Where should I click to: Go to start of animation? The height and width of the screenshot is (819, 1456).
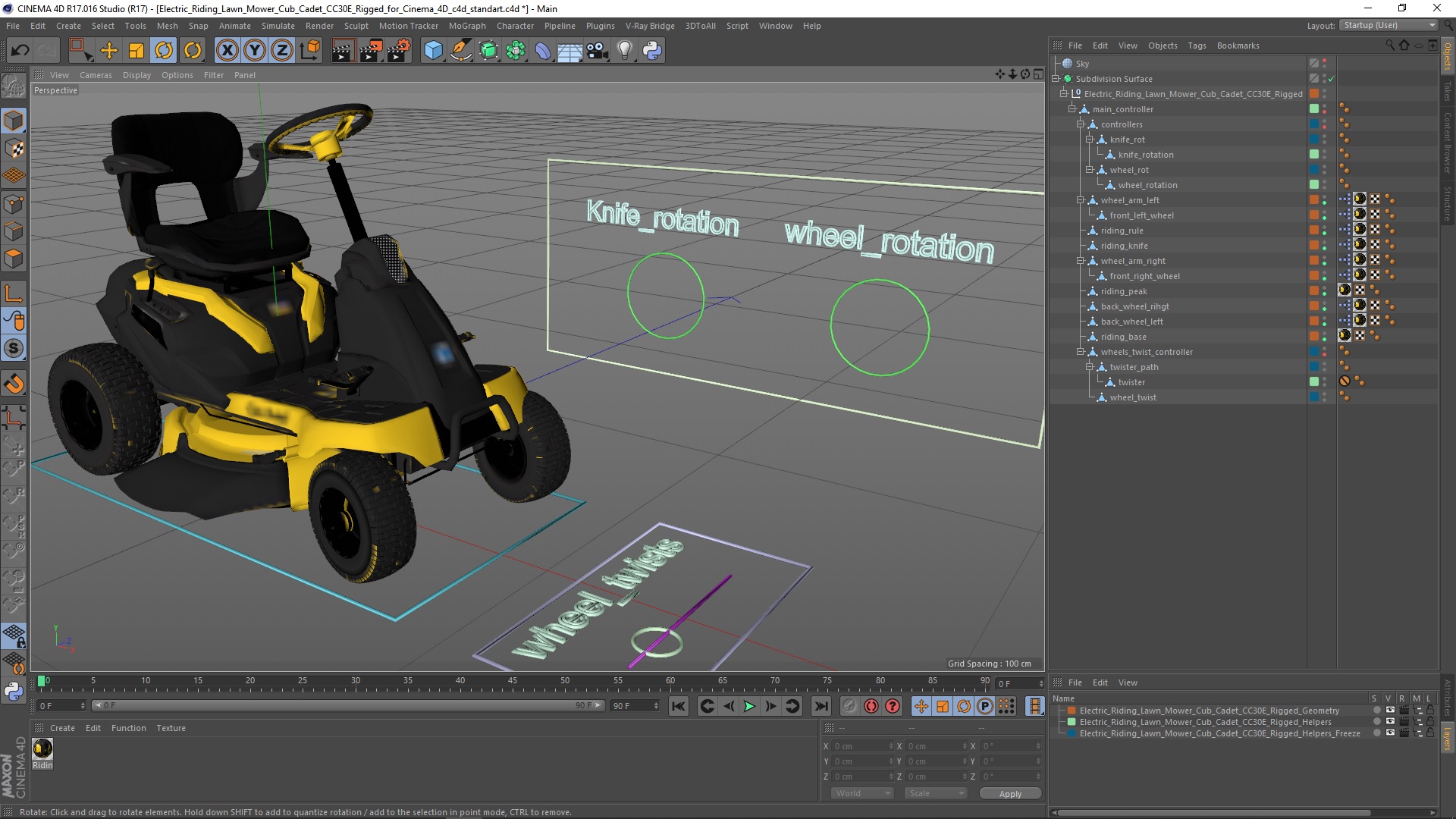[679, 706]
